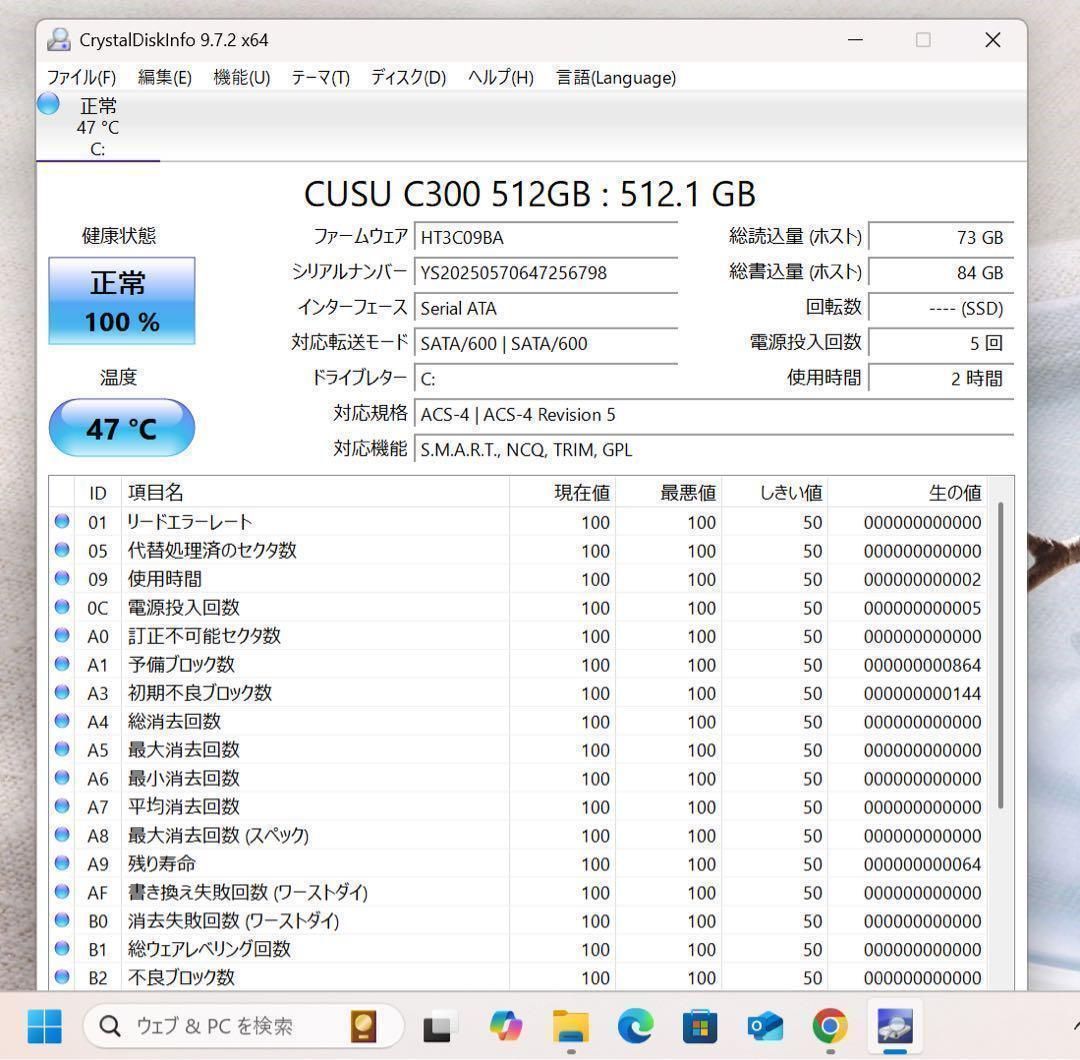
Task: Click the CrystalDiskInfo application icon in title bar
Action: coord(58,39)
